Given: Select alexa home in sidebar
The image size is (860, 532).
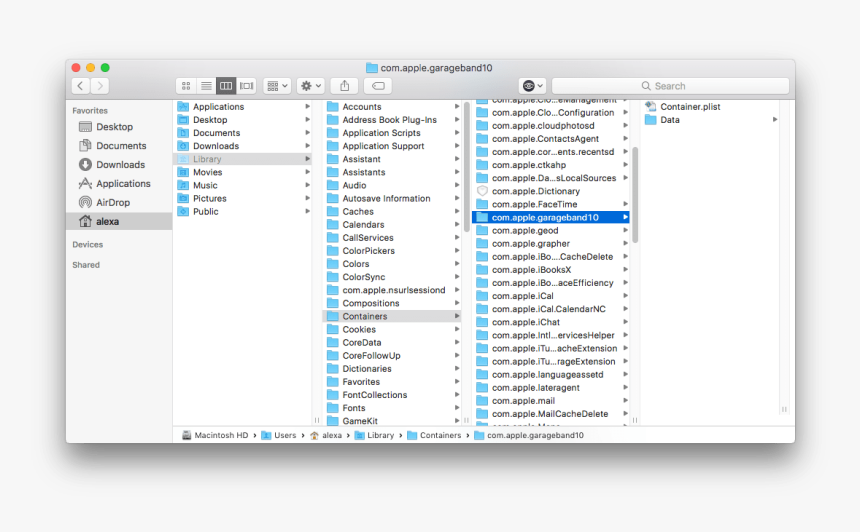Looking at the screenshot, I should point(119,222).
